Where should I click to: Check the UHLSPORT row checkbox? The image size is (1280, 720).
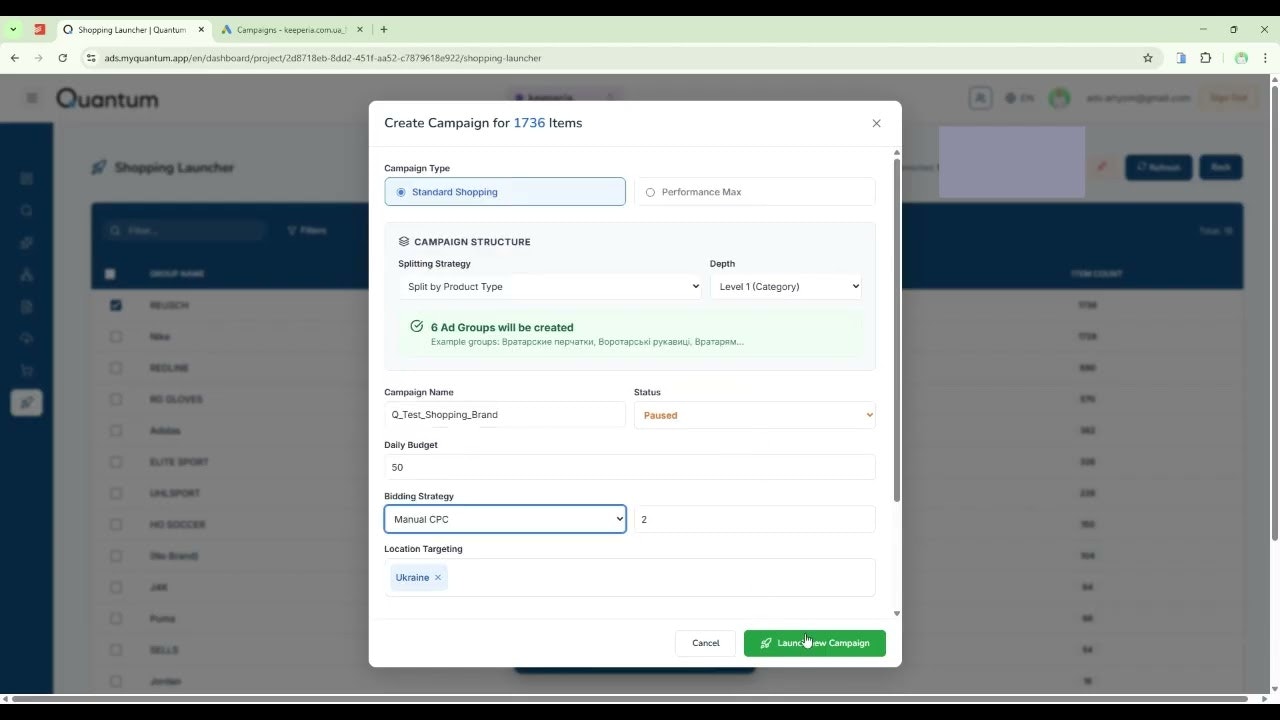[x=116, y=493]
